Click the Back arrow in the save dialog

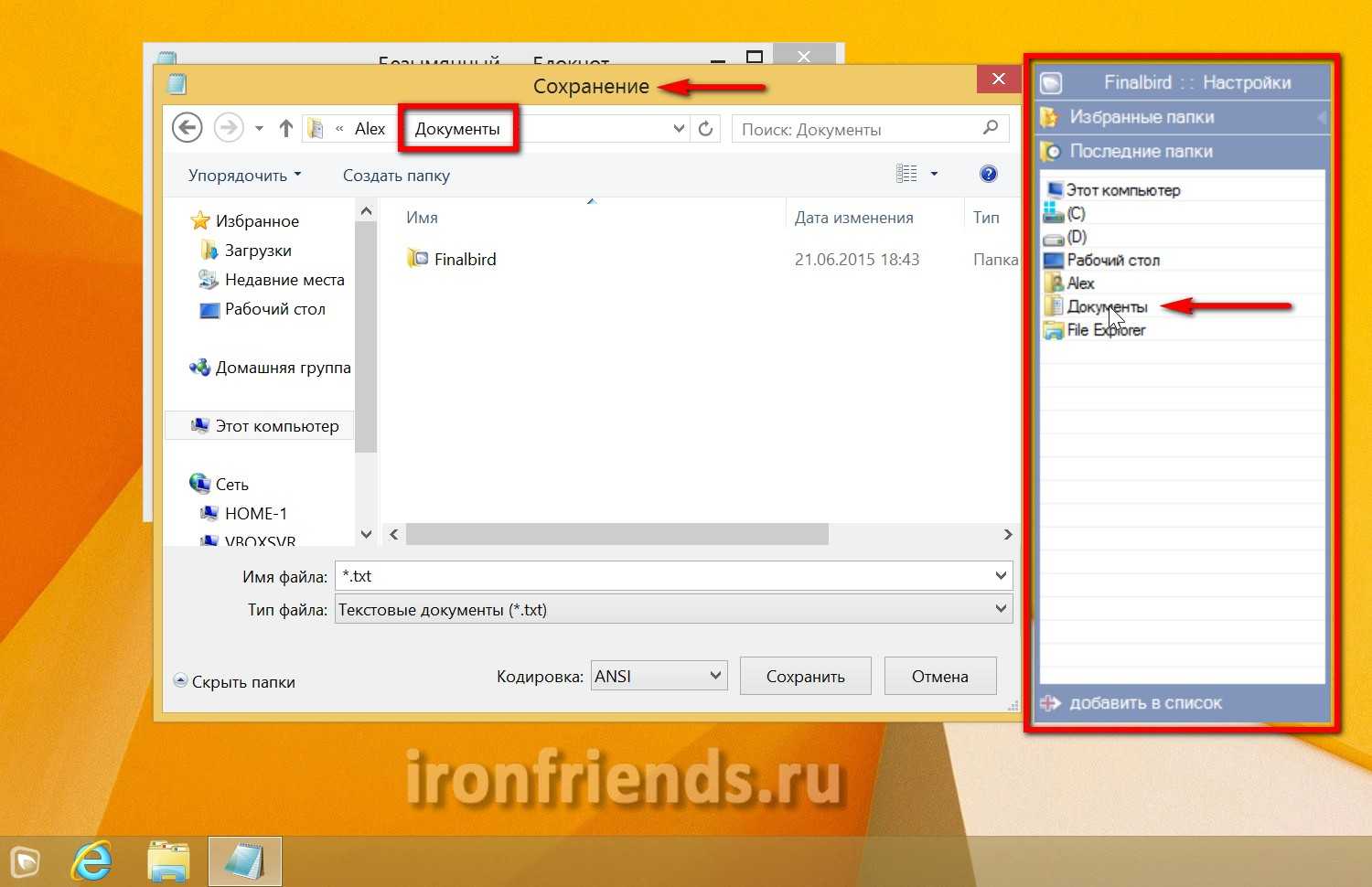188,128
